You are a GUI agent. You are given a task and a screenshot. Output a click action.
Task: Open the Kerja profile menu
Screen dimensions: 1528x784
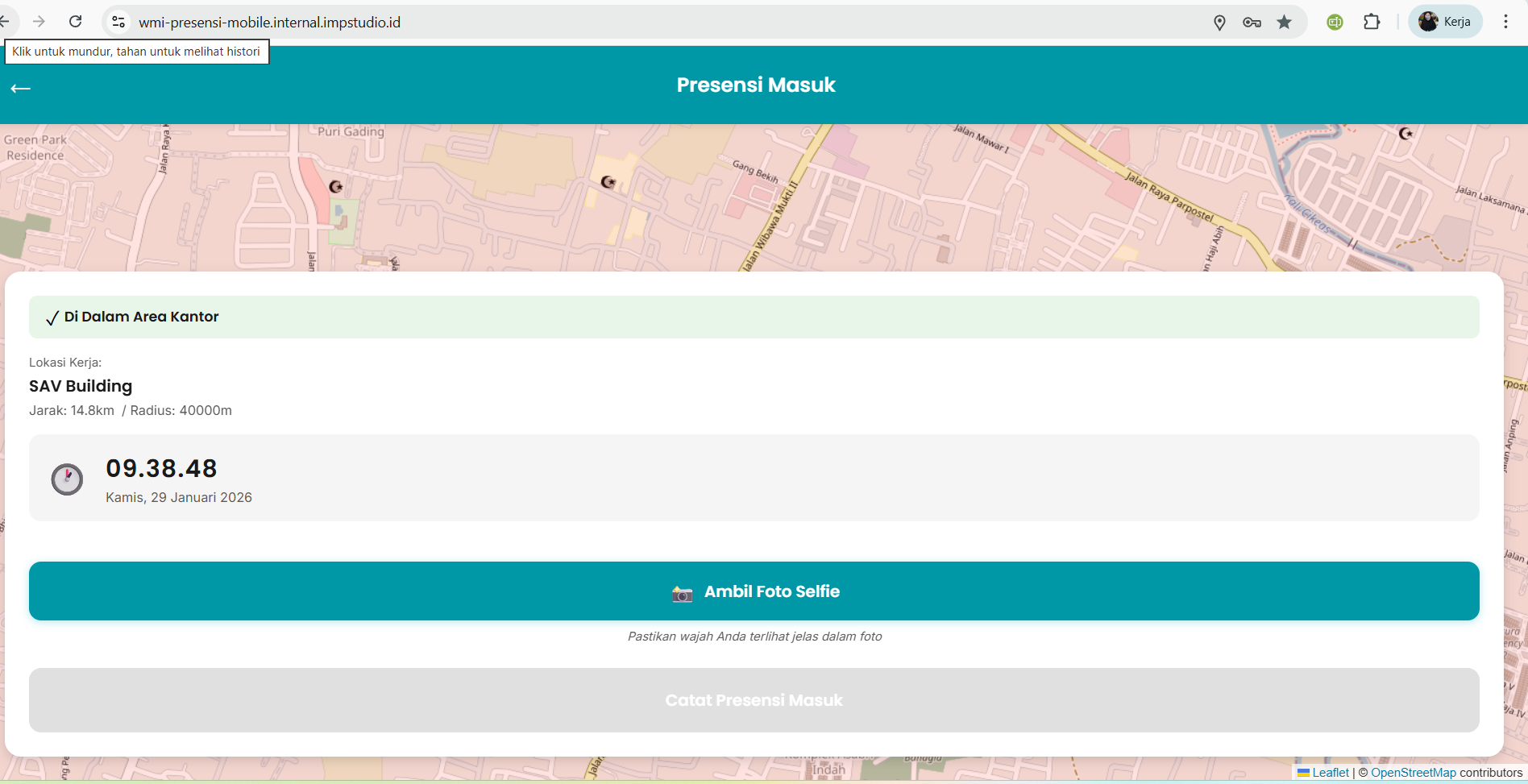(x=1445, y=22)
